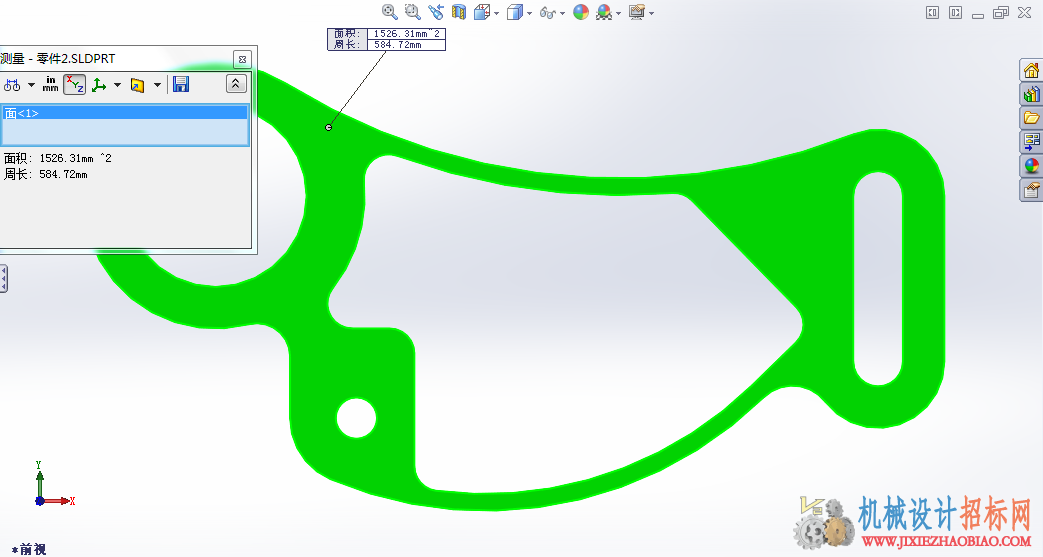The width and height of the screenshot is (1043, 557).
Task: Click the Edit Appearance color sphere
Action: point(581,12)
